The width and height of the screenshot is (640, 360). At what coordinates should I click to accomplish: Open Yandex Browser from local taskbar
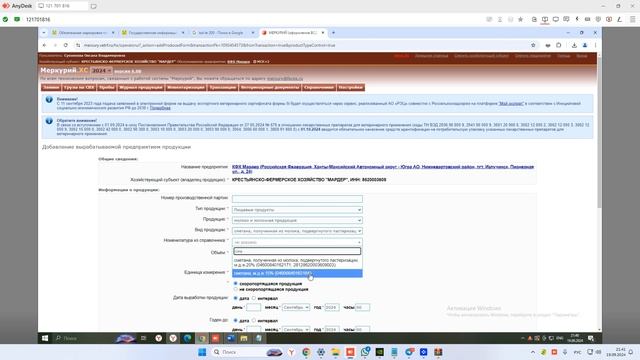pos(291,352)
